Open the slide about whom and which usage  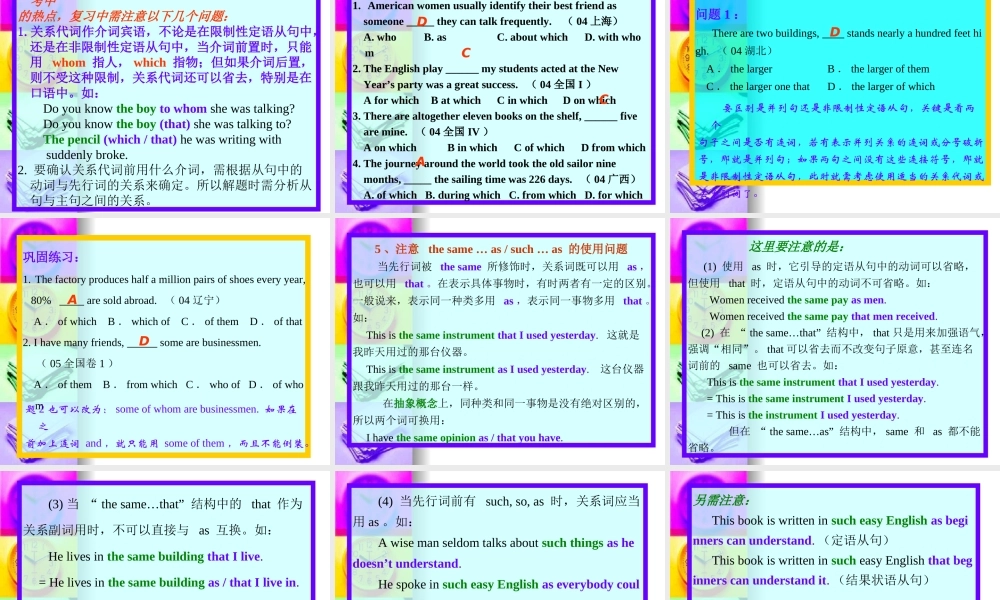point(166,105)
